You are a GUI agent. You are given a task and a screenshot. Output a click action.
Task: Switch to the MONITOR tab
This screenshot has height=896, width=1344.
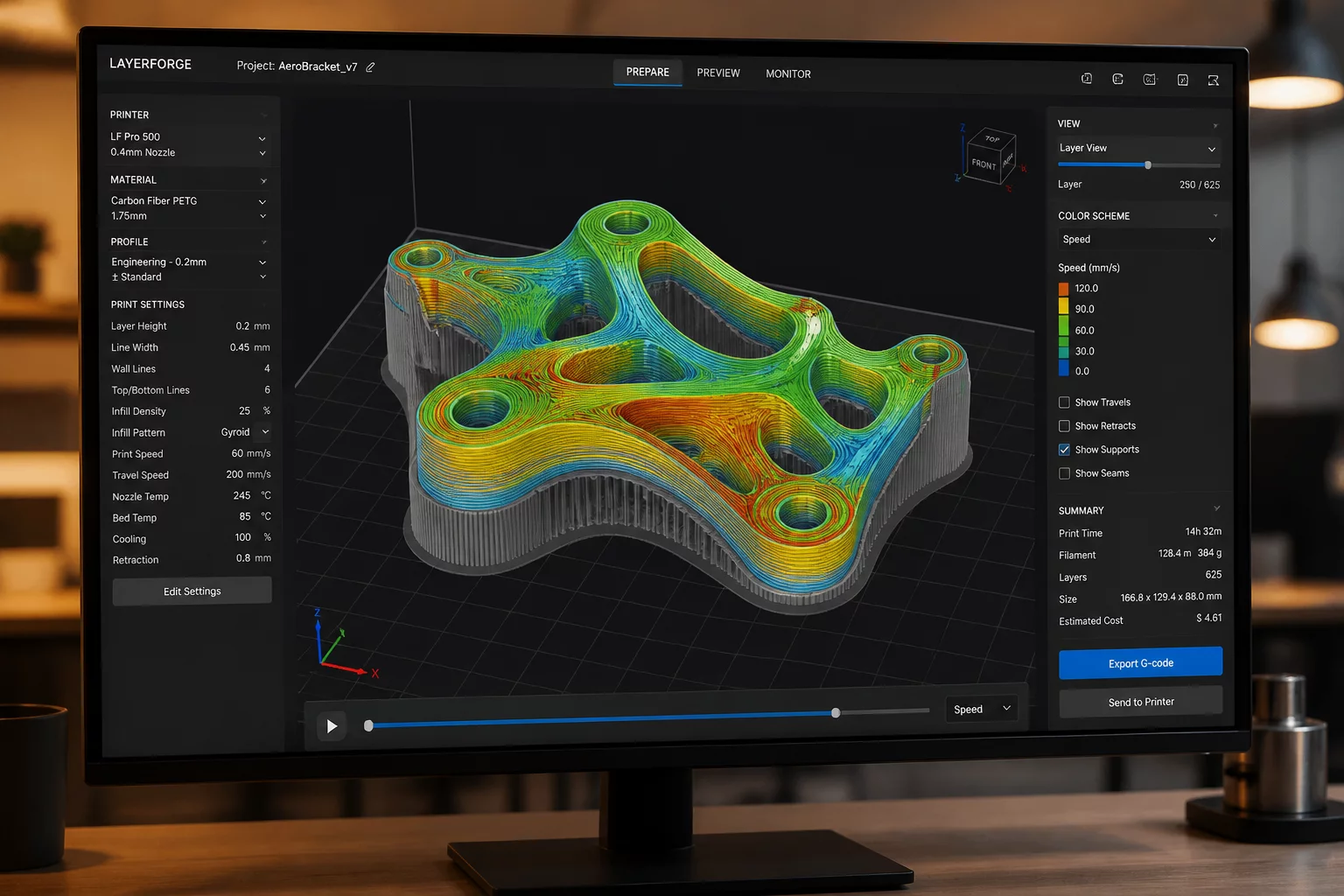click(788, 74)
